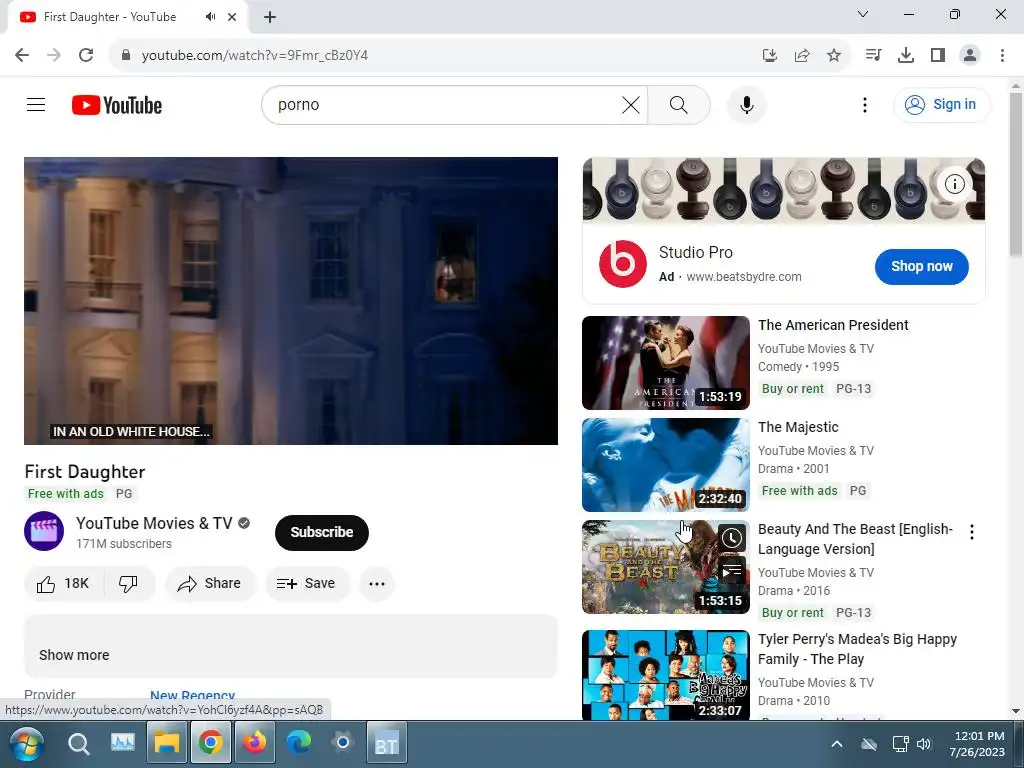The image size is (1024, 768).
Task: Open File Explorer from taskbar
Action: [167, 743]
